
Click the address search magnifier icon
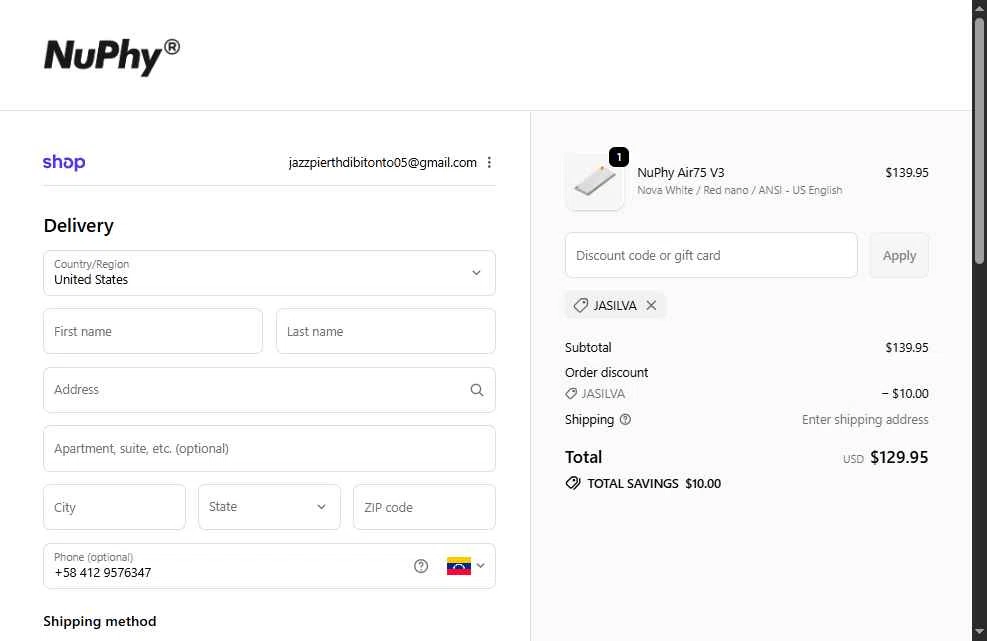pos(477,390)
